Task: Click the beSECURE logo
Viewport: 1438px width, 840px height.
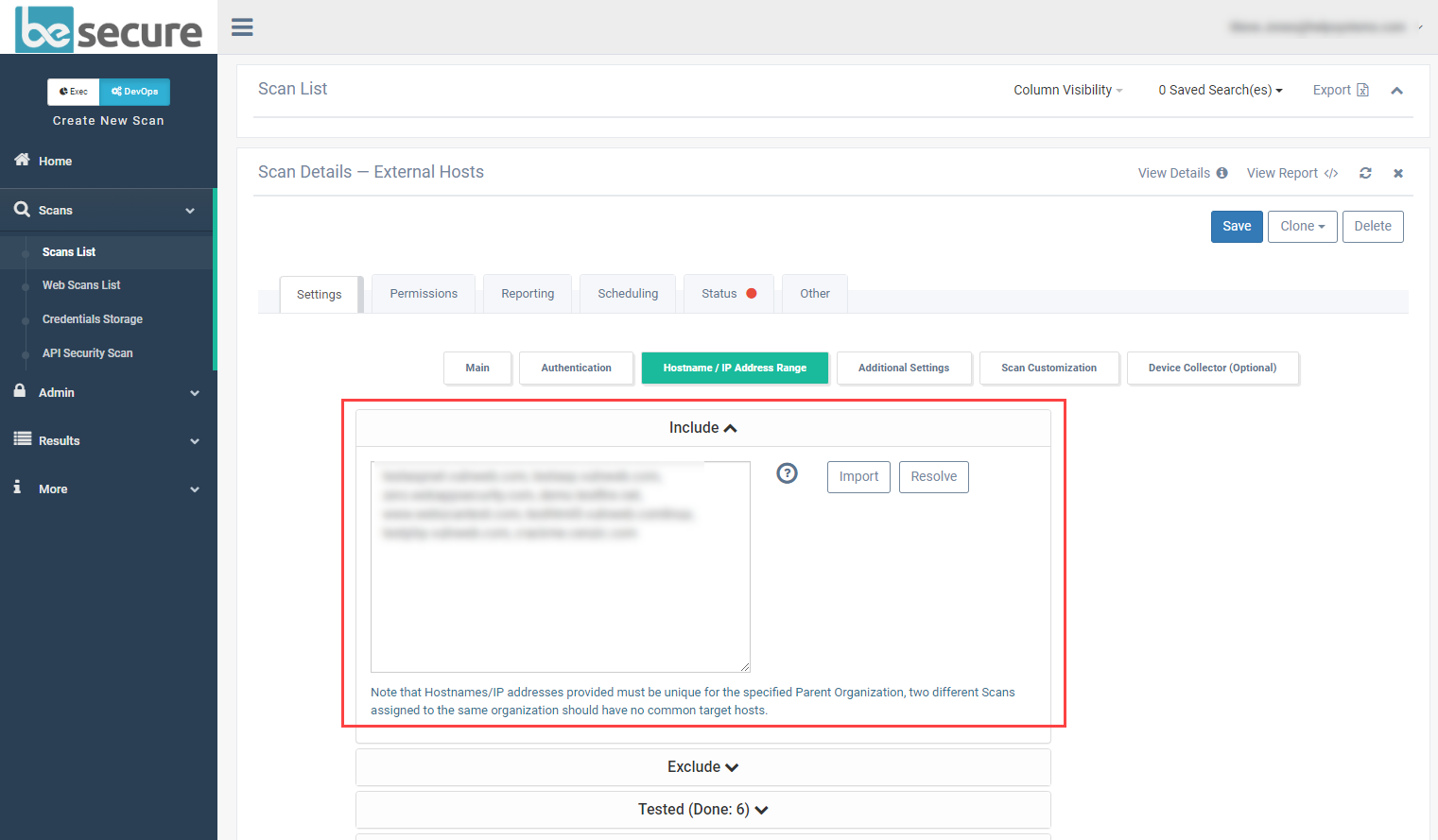Action: [x=109, y=28]
